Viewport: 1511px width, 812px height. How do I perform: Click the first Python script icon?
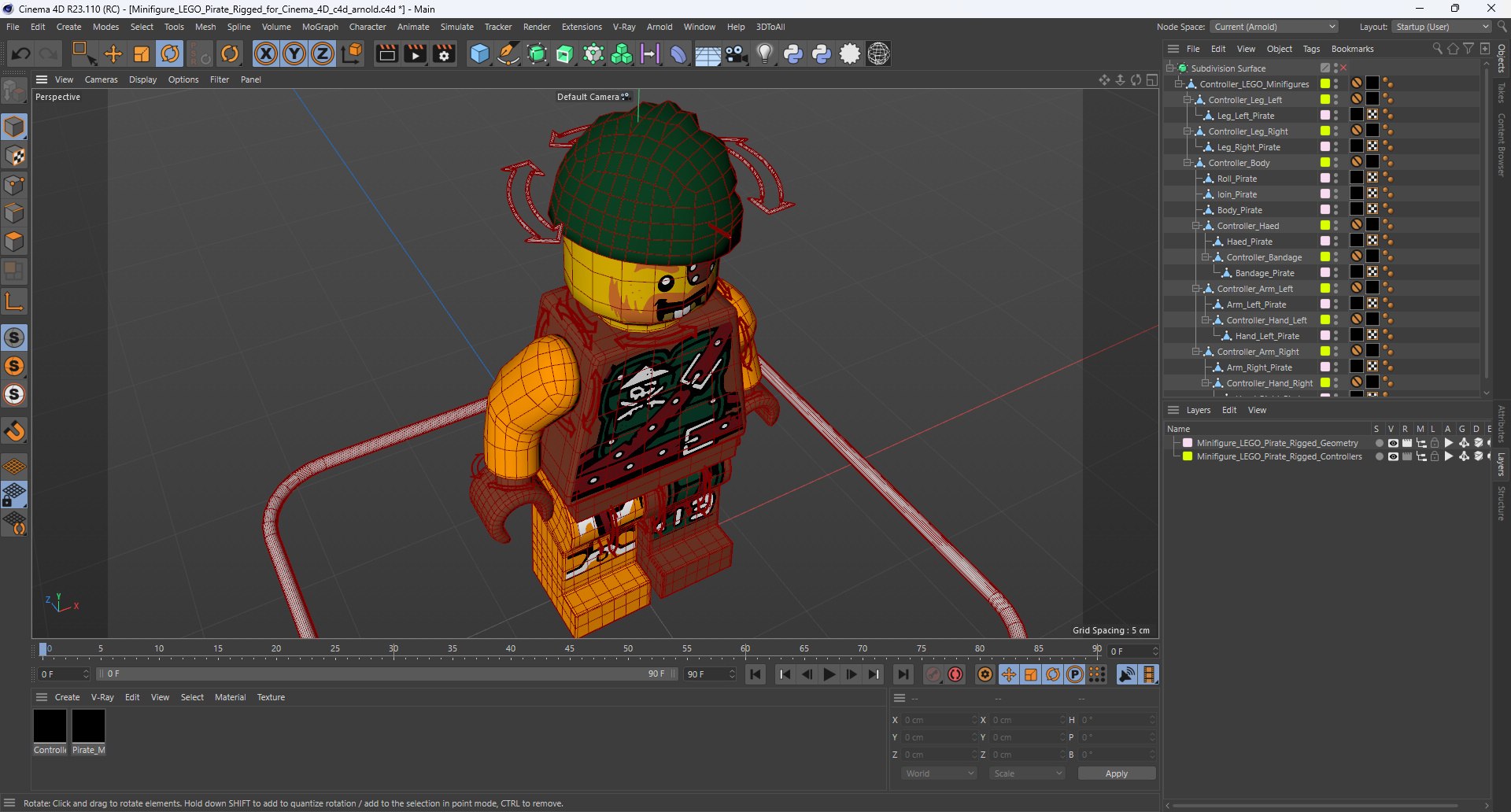[793, 54]
